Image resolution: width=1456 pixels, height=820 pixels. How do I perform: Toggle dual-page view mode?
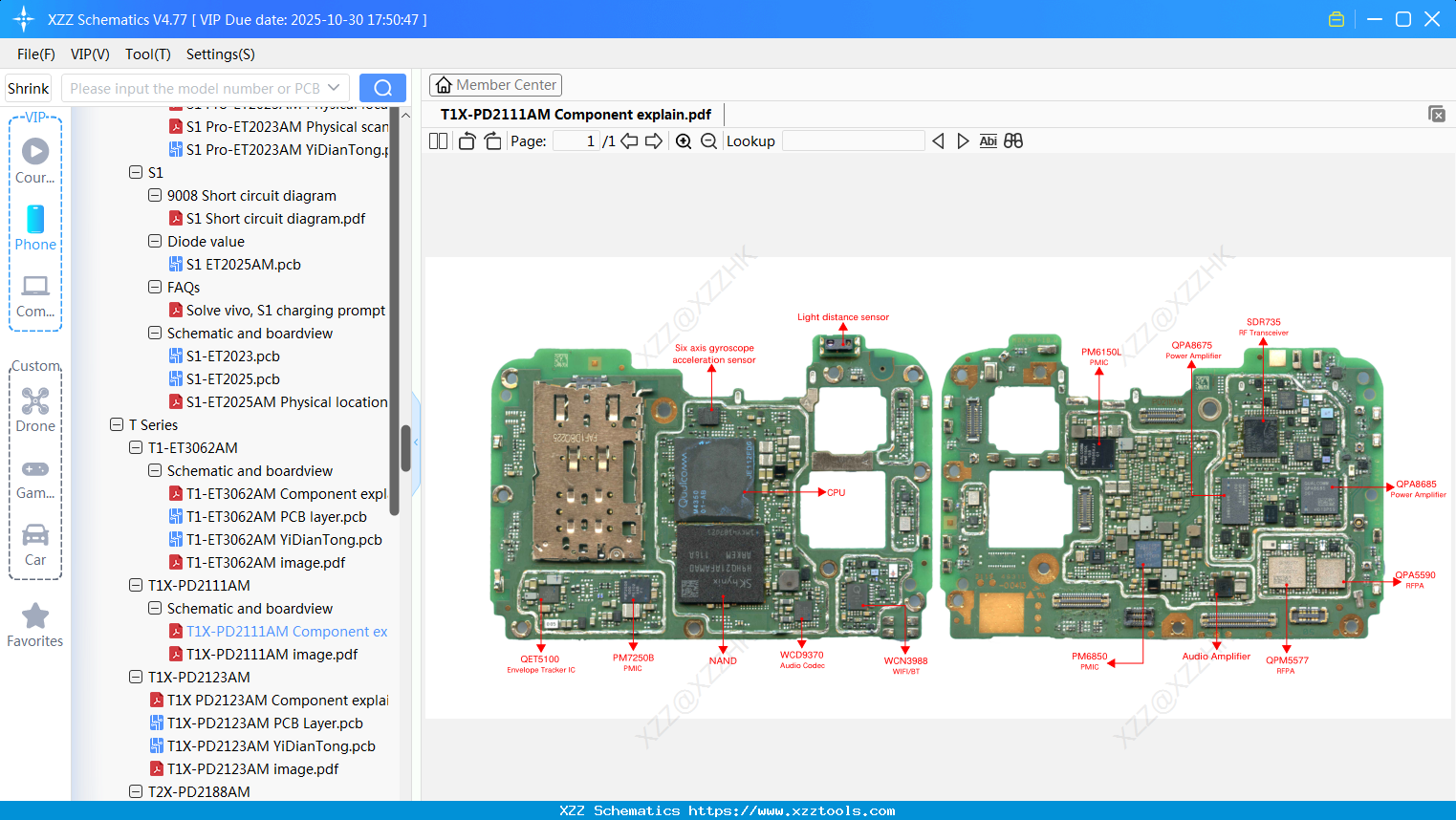coord(437,140)
